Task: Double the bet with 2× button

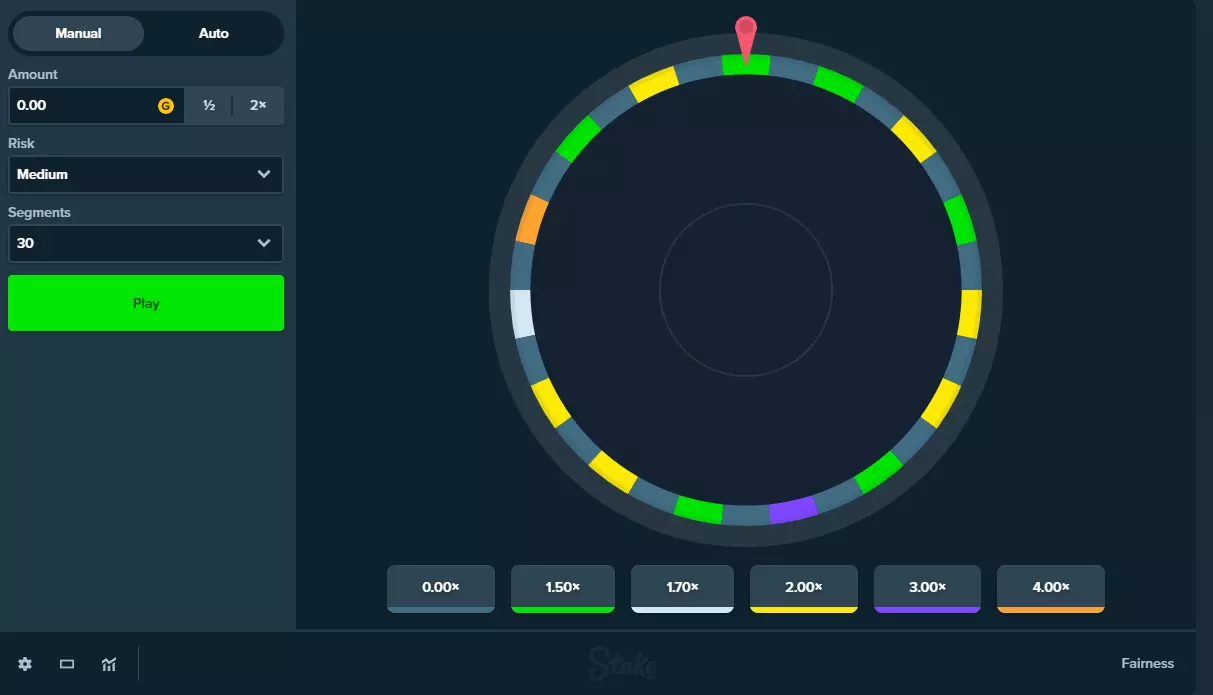Action: coord(258,105)
